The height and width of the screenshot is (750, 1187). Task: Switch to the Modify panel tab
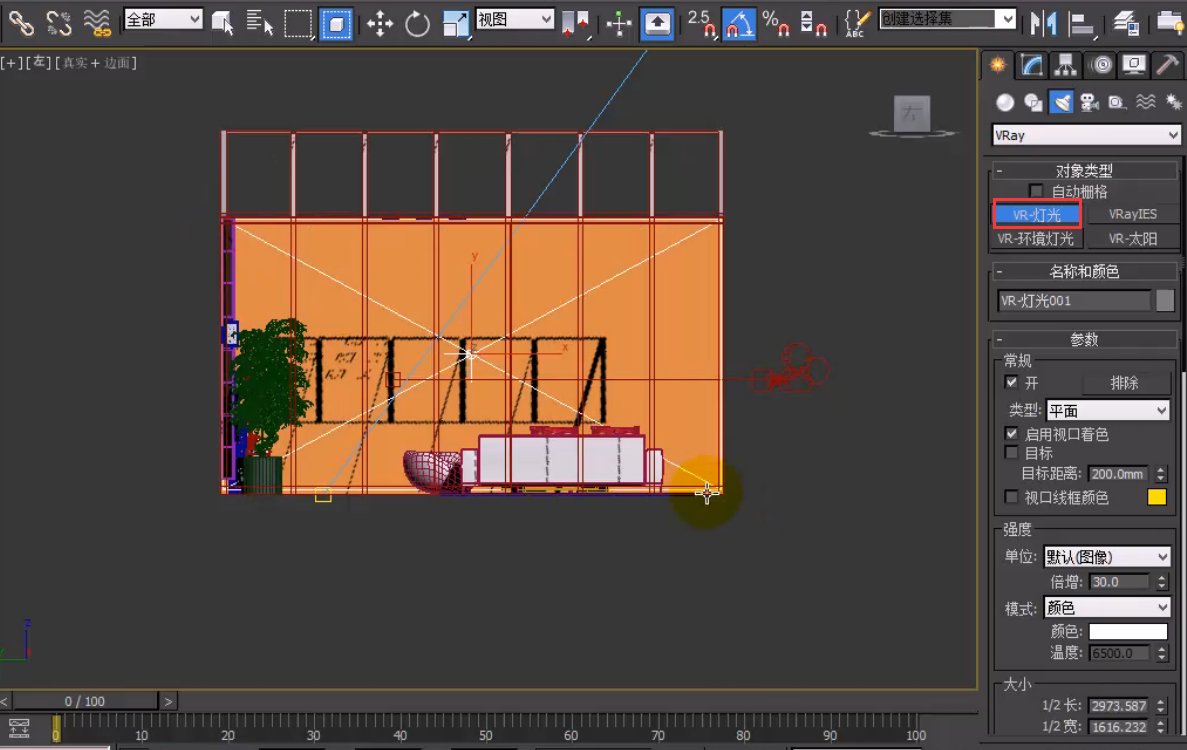(1031, 66)
